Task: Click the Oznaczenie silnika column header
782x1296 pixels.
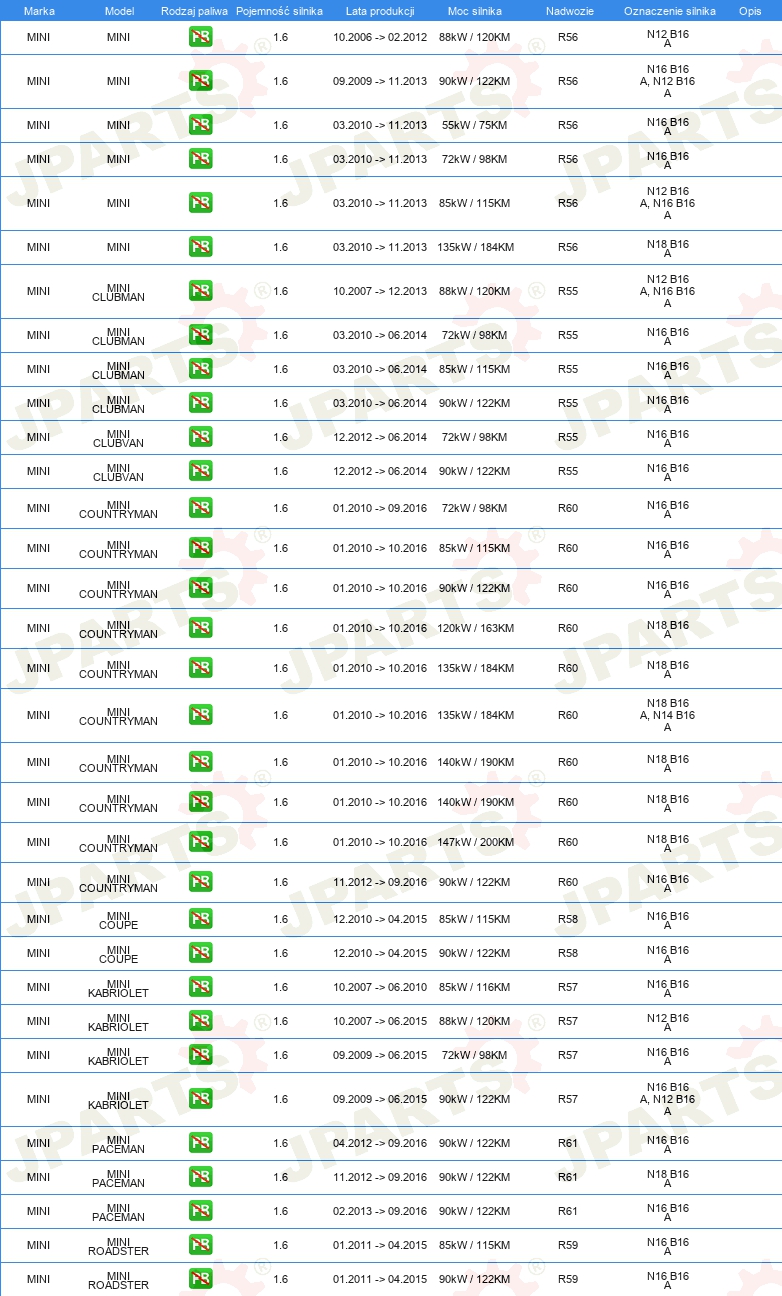Action: click(x=669, y=11)
